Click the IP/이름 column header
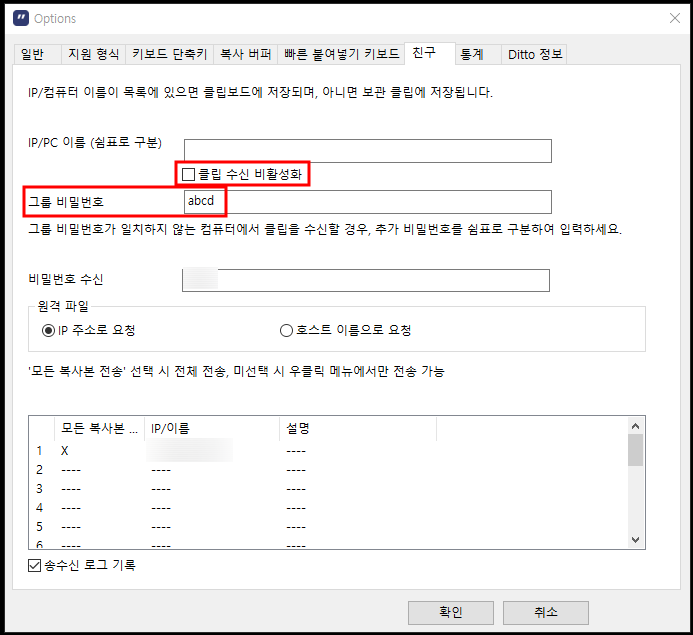 pos(212,428)
